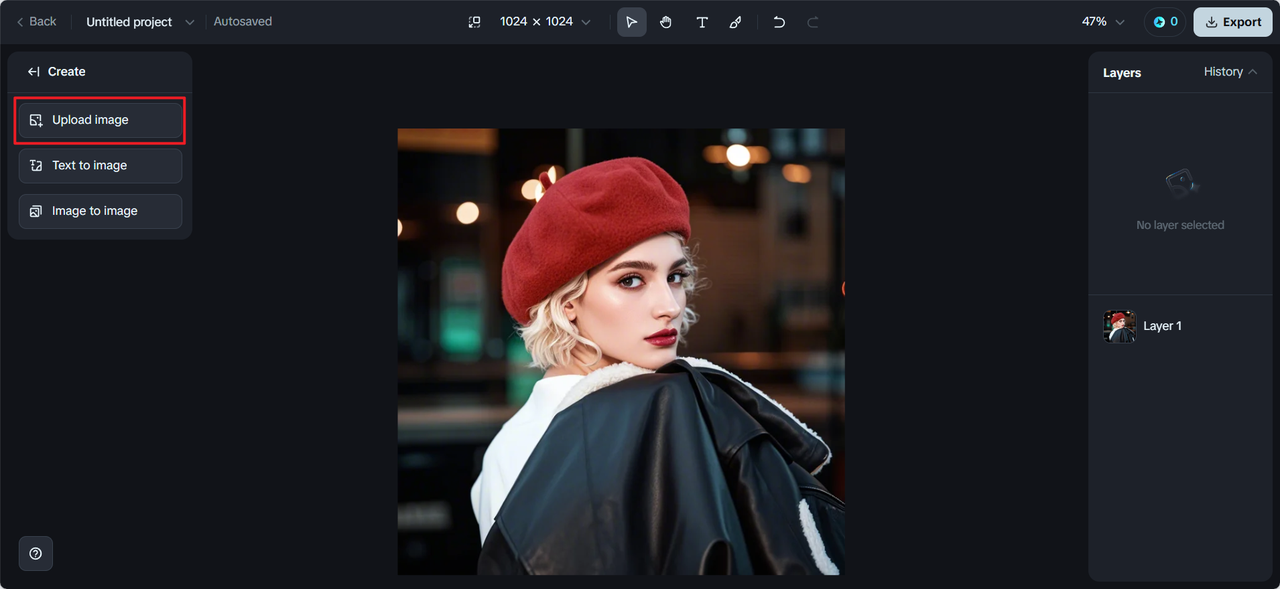Screen dimensions: 1280x589
Task: Click the Autosaved status text
Action: pyautogui.click(x=243, y=22)
